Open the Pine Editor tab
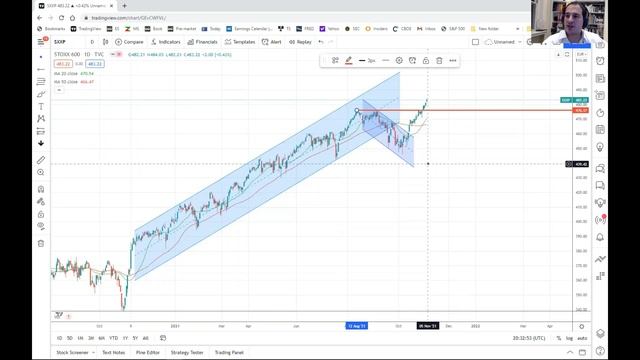This screenshot has width=640, height=360. click(x=147, y=352)
